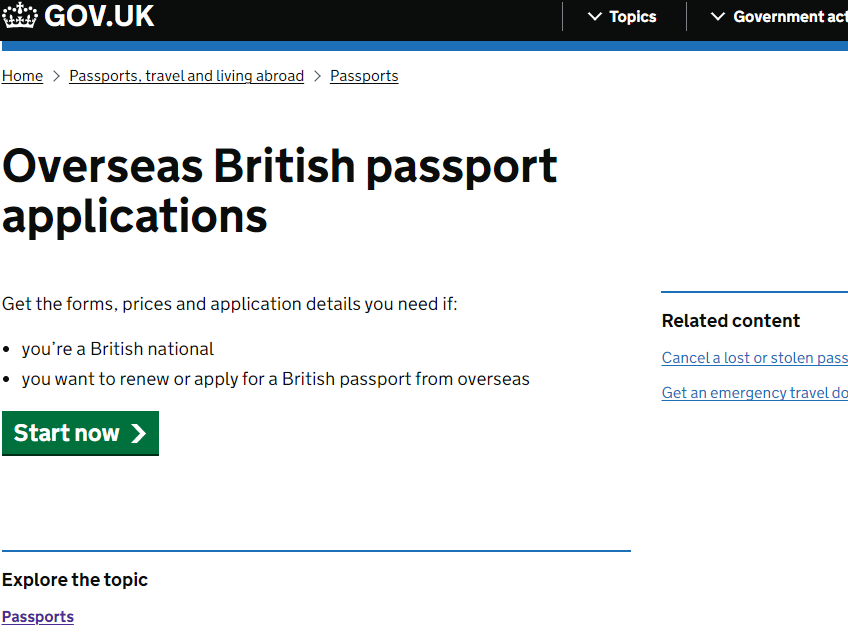The height and width of the screenshot is (636, 848).
Task: Open Cancel a lost or stolen passport link
Action: [754, 358]
